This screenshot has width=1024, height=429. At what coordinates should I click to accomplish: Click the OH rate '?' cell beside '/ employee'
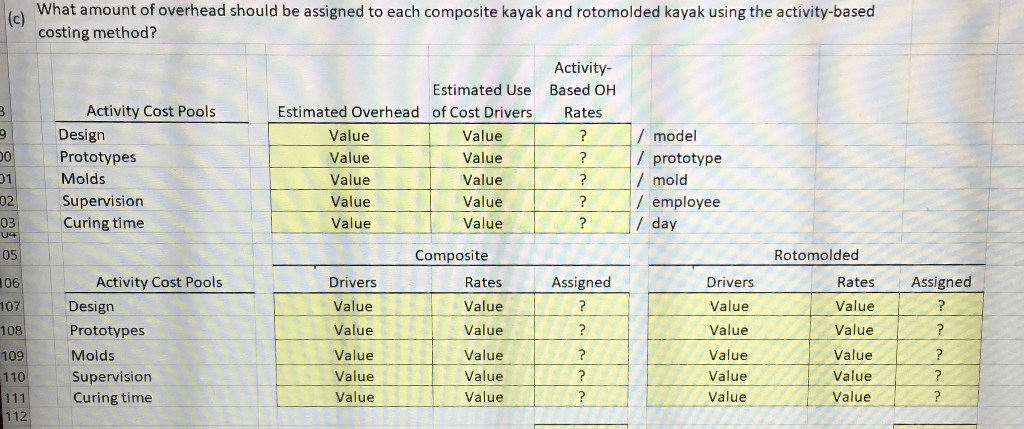583,201
